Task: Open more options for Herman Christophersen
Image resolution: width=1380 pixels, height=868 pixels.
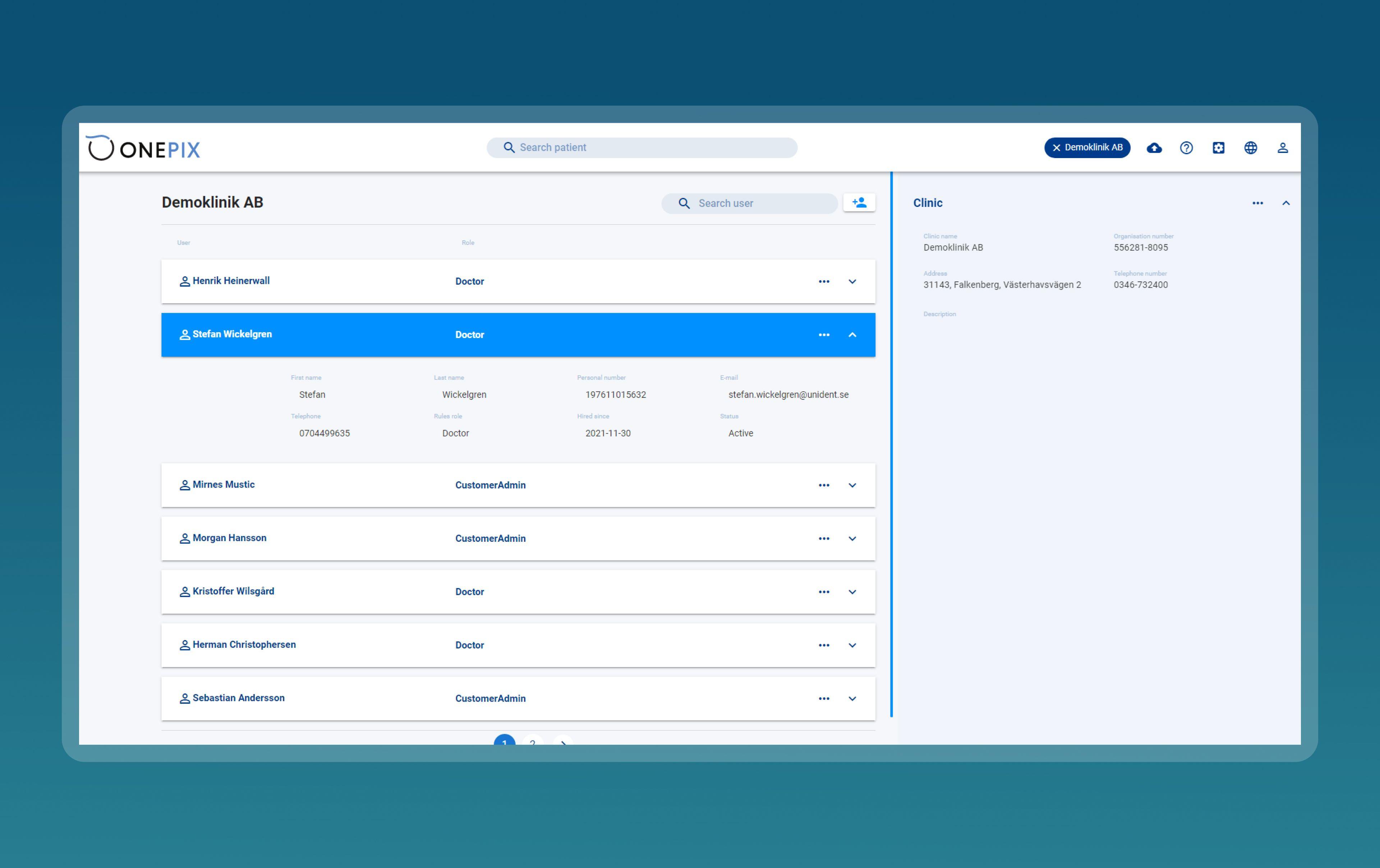Action: click(x=824, y=645)
